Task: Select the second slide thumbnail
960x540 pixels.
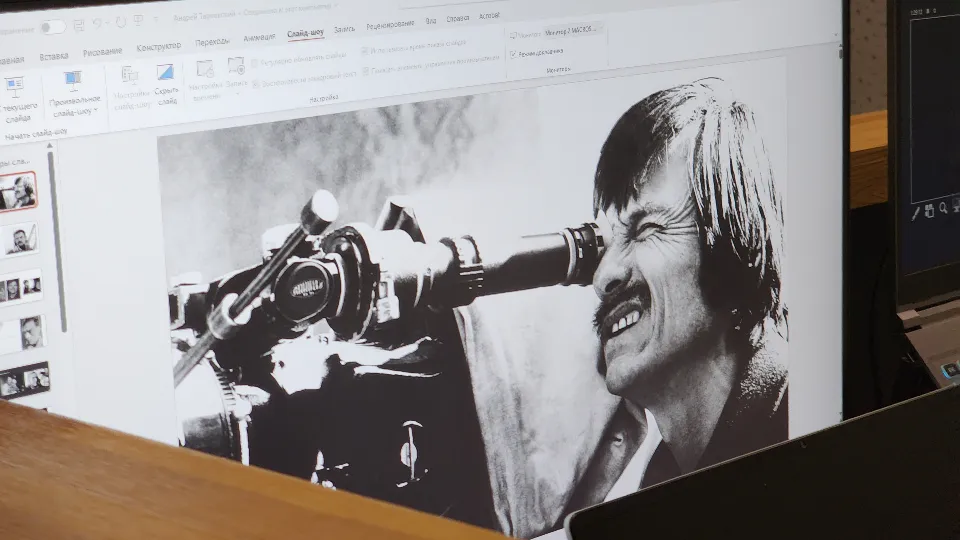Action: [18, 240]
